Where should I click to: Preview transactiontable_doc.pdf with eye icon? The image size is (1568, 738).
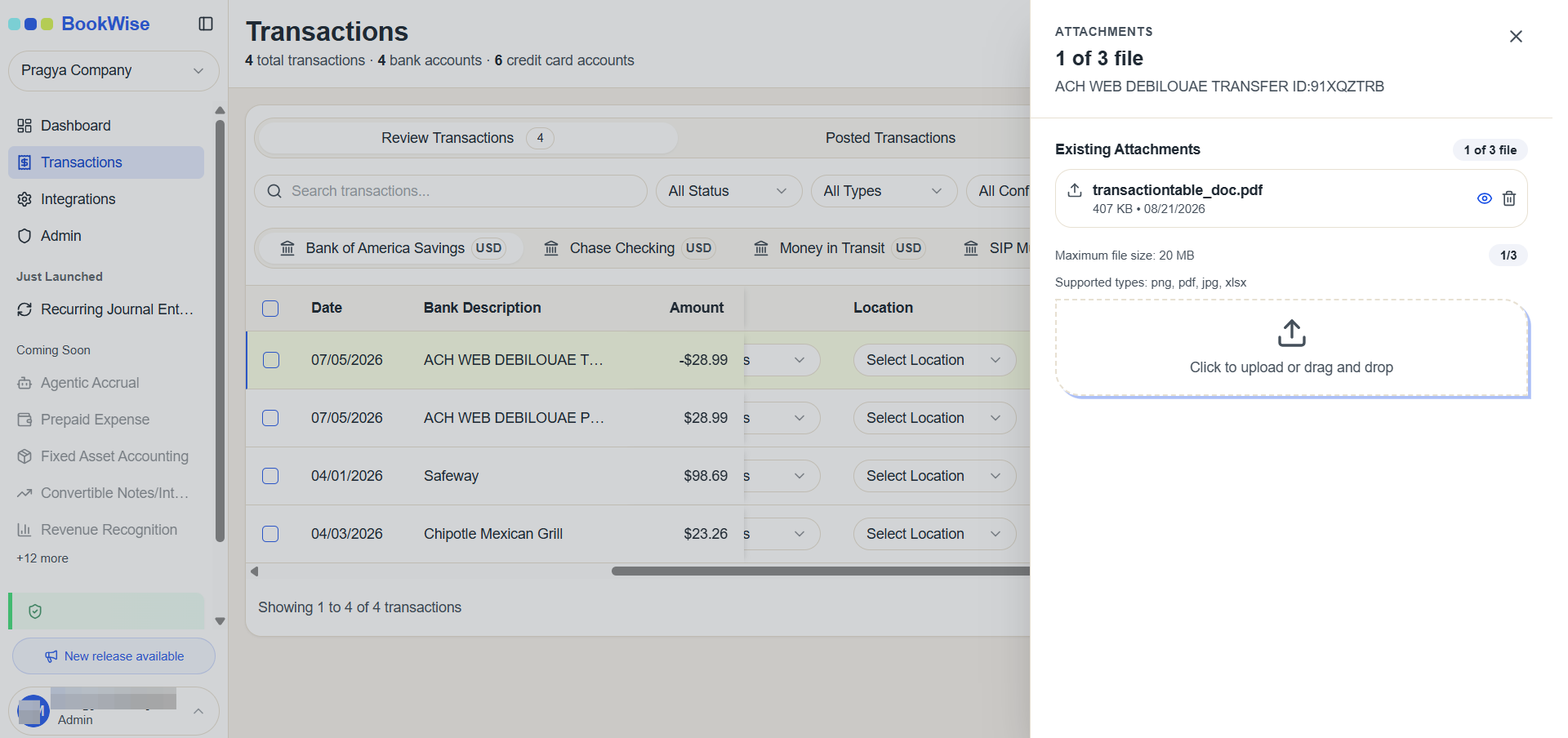coord(1485,198)
